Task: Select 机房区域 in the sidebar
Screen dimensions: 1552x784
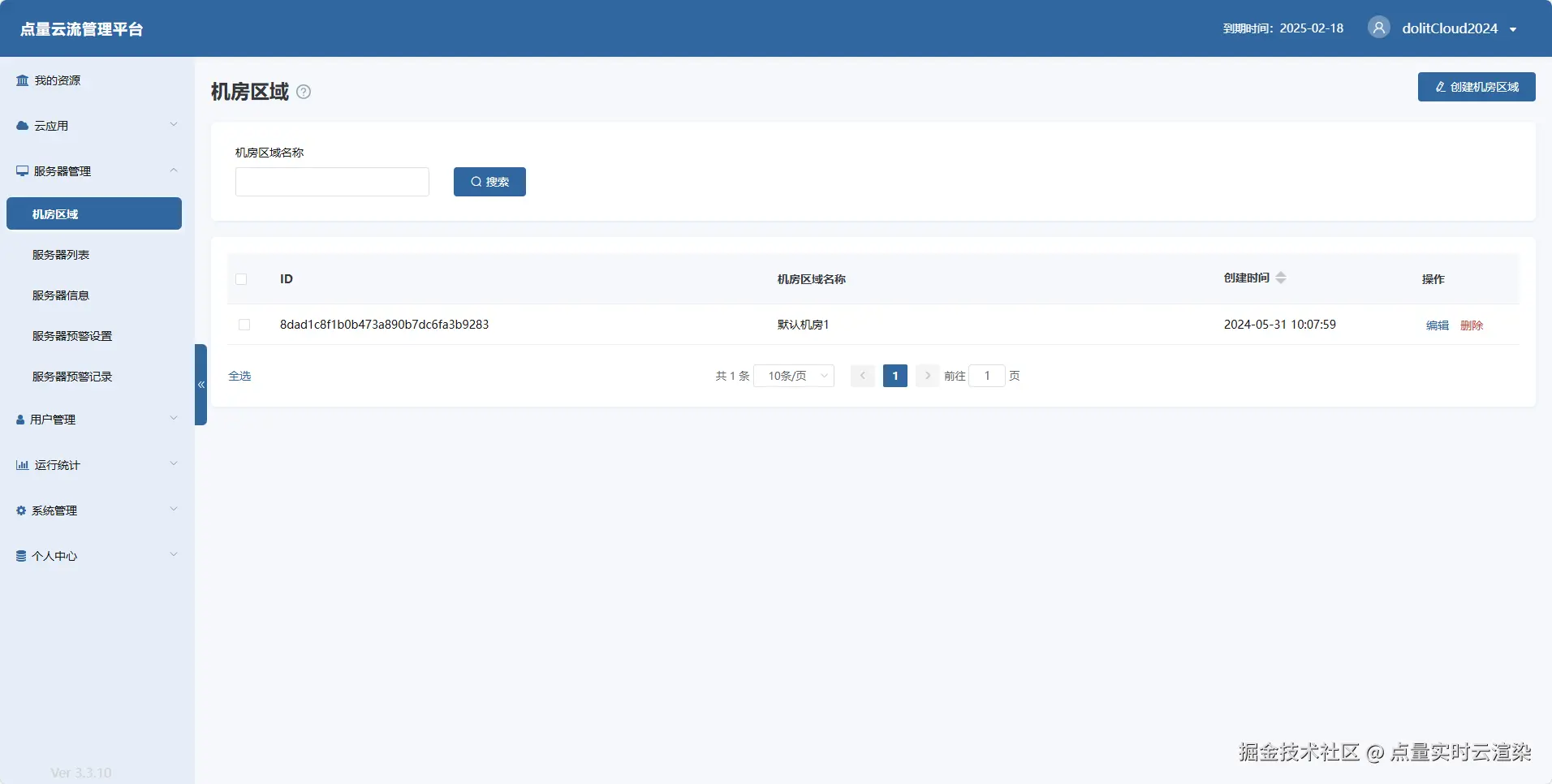Action: click(94, 213)
